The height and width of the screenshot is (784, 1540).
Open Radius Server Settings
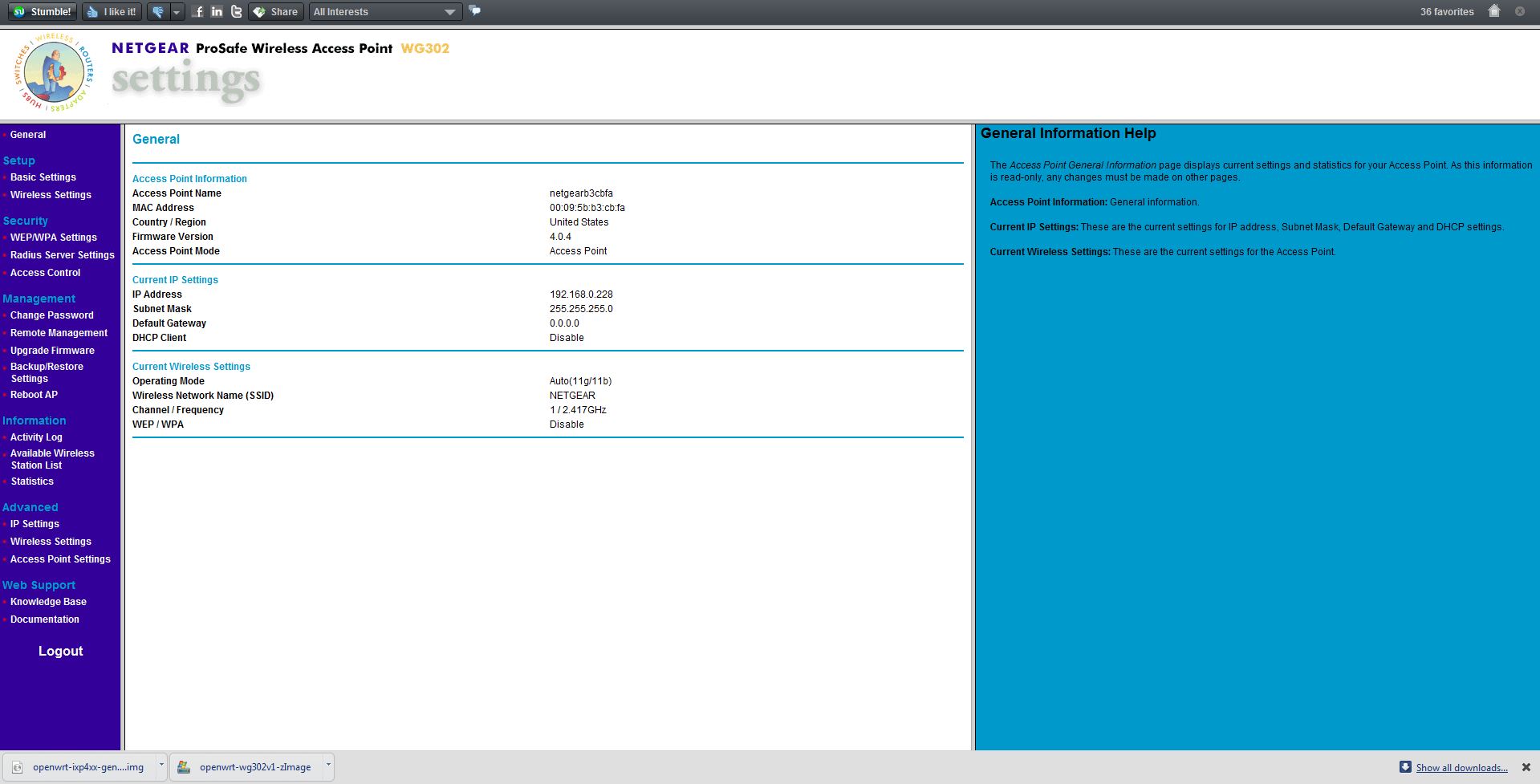(x=63, y=255)
